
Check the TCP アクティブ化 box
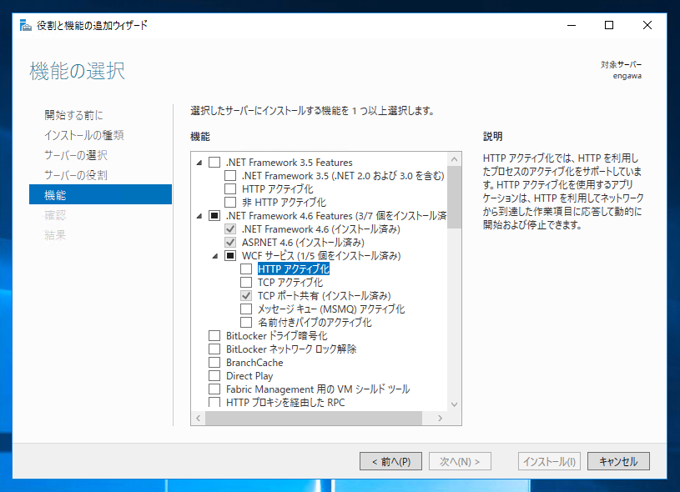(246, 282)
